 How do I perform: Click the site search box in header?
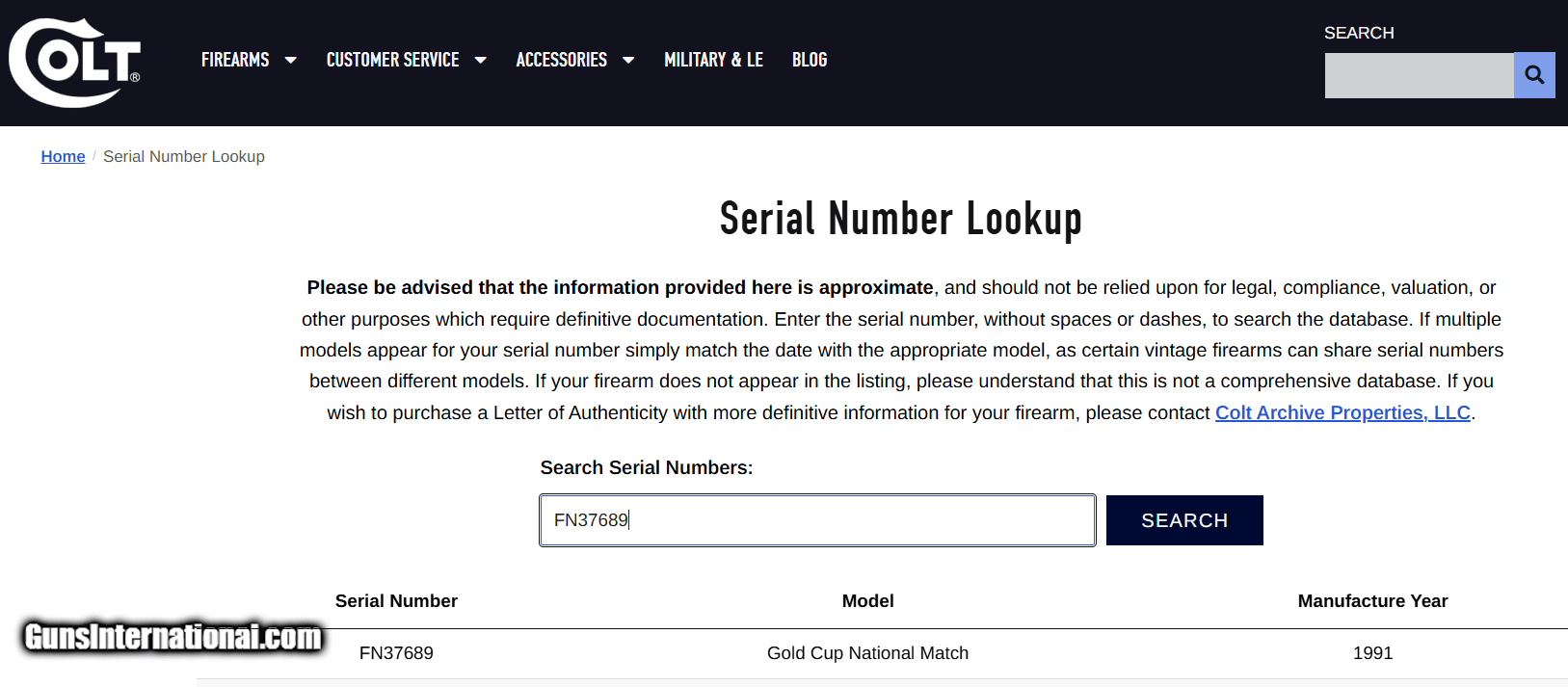pos(1419,75)
